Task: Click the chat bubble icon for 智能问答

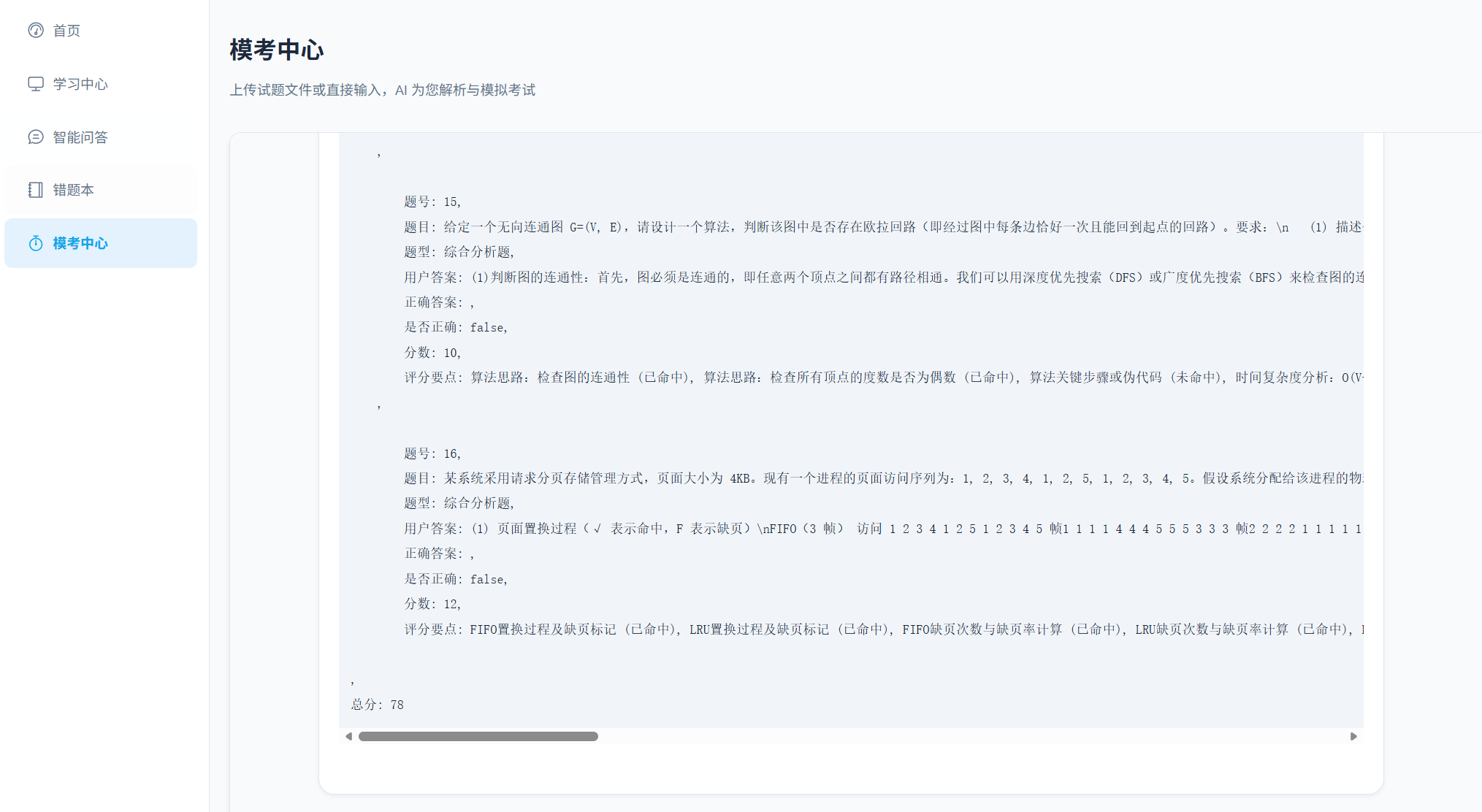Action: coord(36,137)
